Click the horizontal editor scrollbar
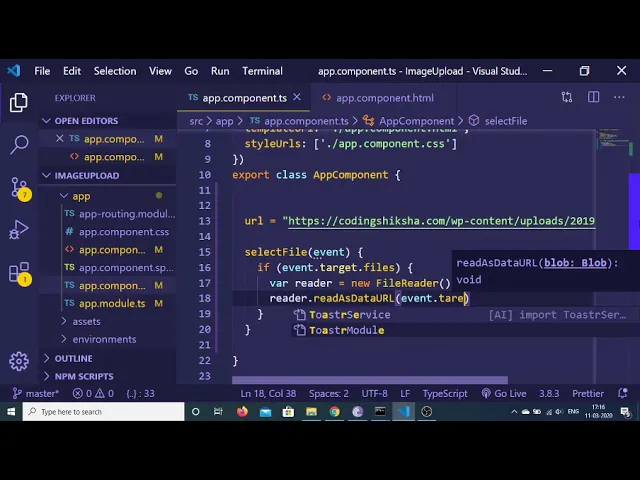The image size is (640, 480). pyautogui.click(x=370, y=380)
